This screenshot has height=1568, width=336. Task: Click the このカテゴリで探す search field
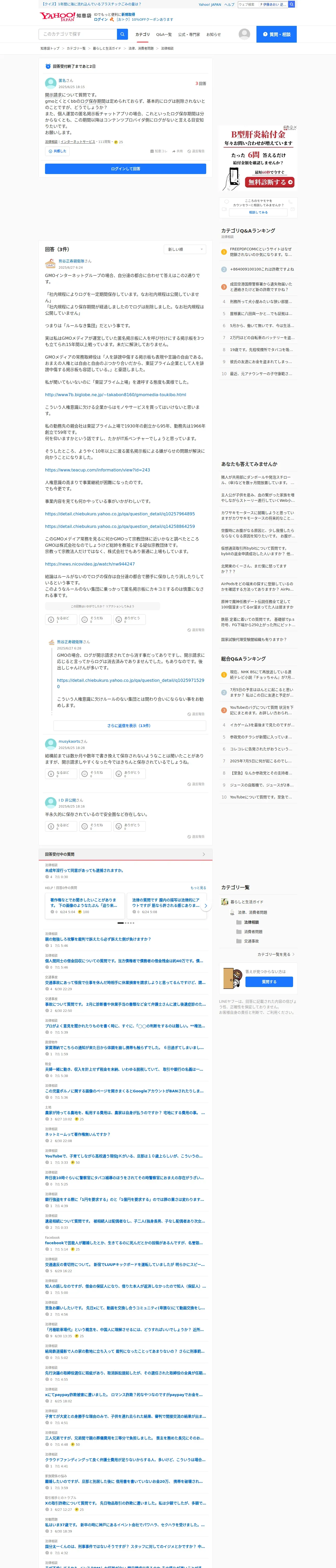pyautogui.click(x=78, y=34)
